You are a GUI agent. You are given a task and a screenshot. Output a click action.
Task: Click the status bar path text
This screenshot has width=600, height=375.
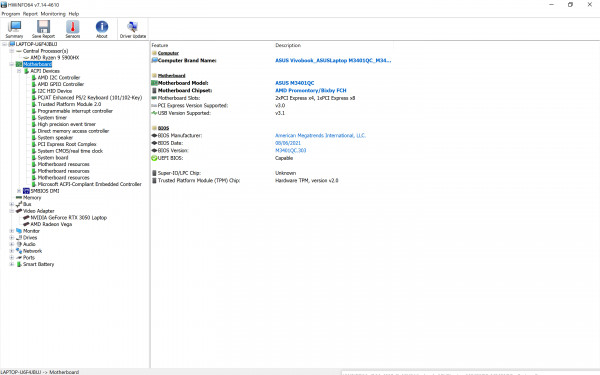pyautogui.click(x=39, y=372)
